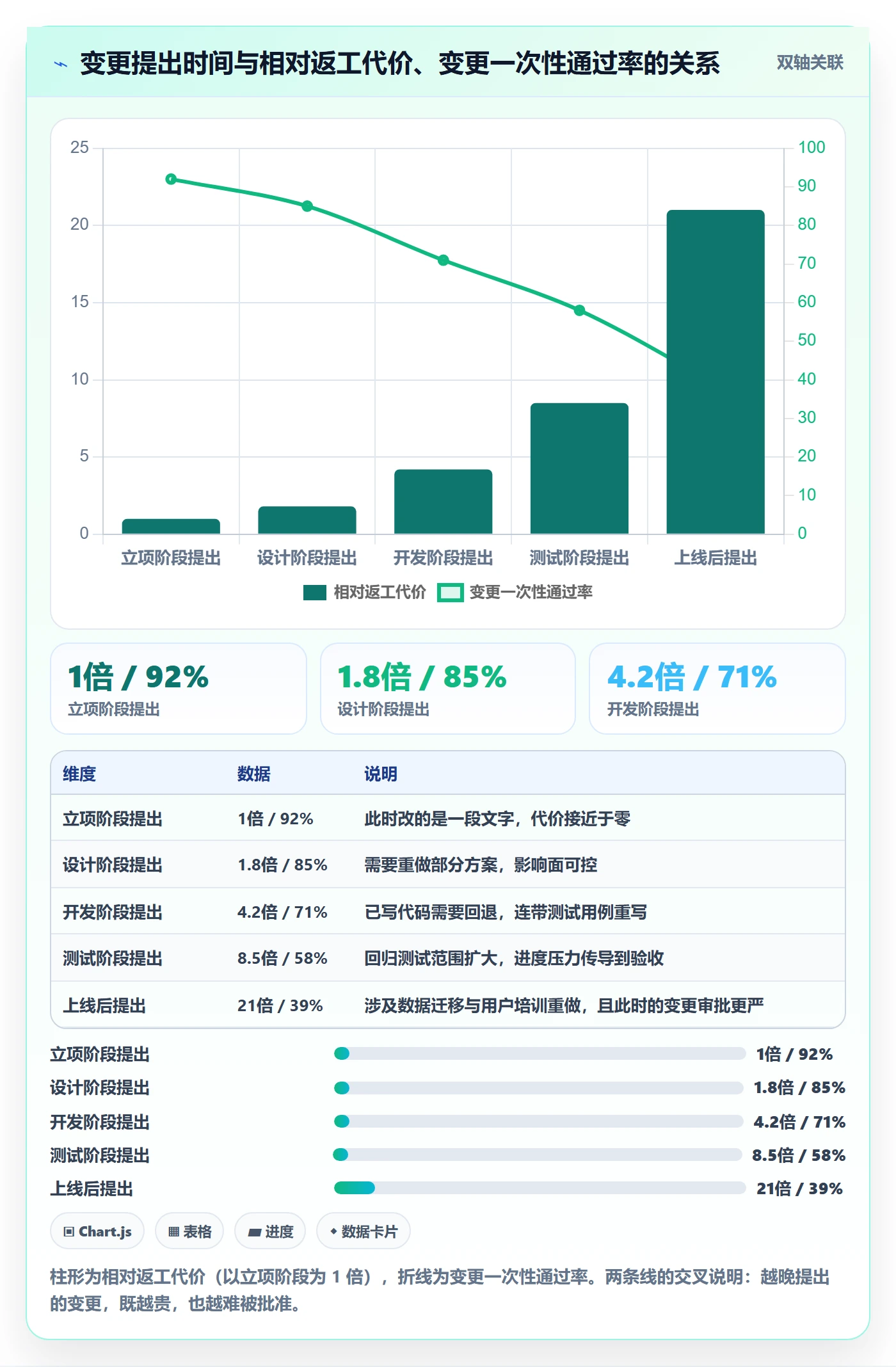Image resolution: width=896 pixels, height=1367 pixels.
Task: Select the 开发阶段提出 bar in the chart
Action: (x=444, y=502)
